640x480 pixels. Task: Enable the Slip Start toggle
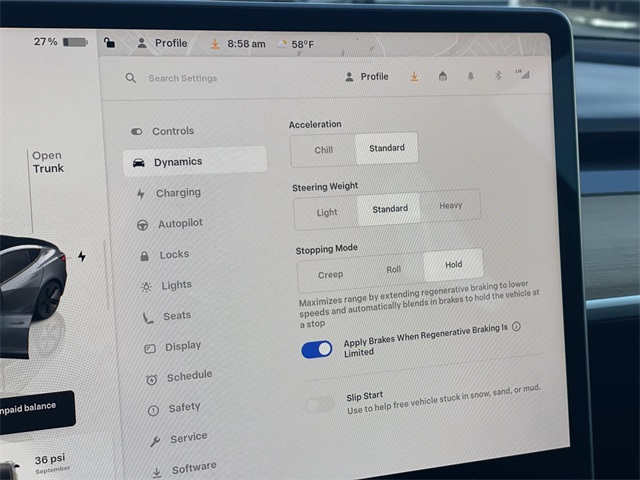[320, 404]
